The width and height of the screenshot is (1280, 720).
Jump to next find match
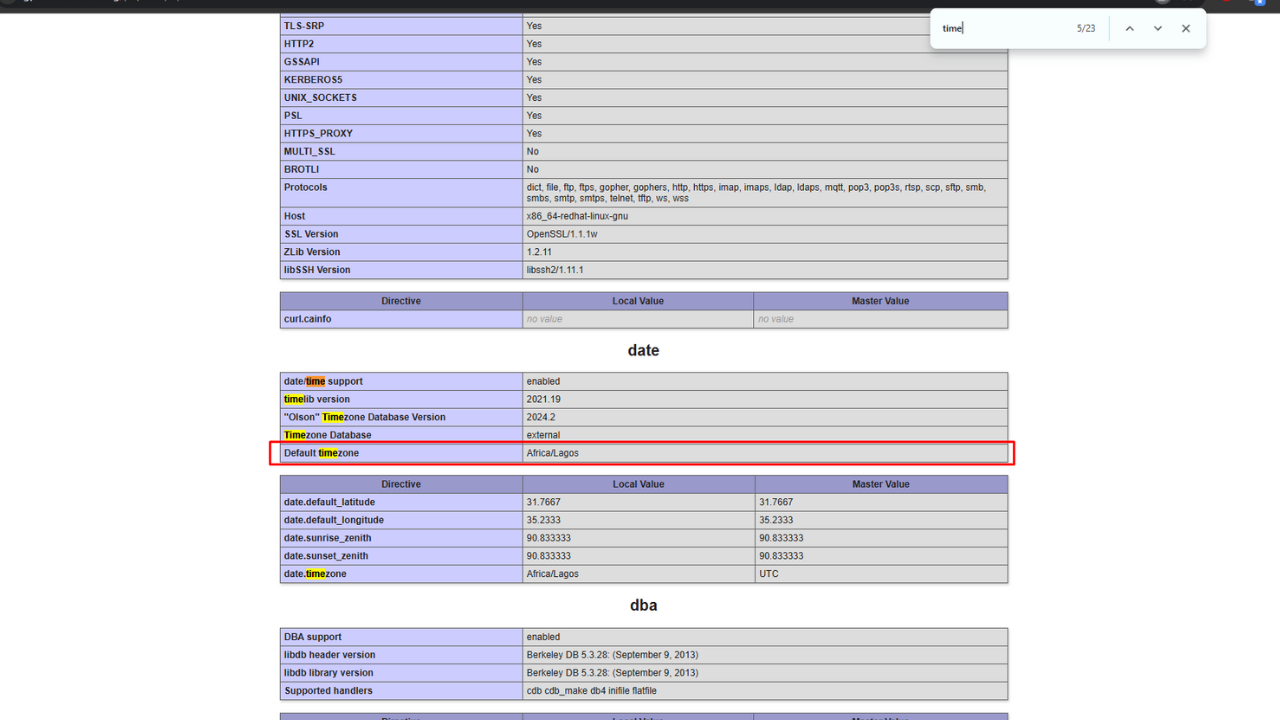tap(1157, 29)
